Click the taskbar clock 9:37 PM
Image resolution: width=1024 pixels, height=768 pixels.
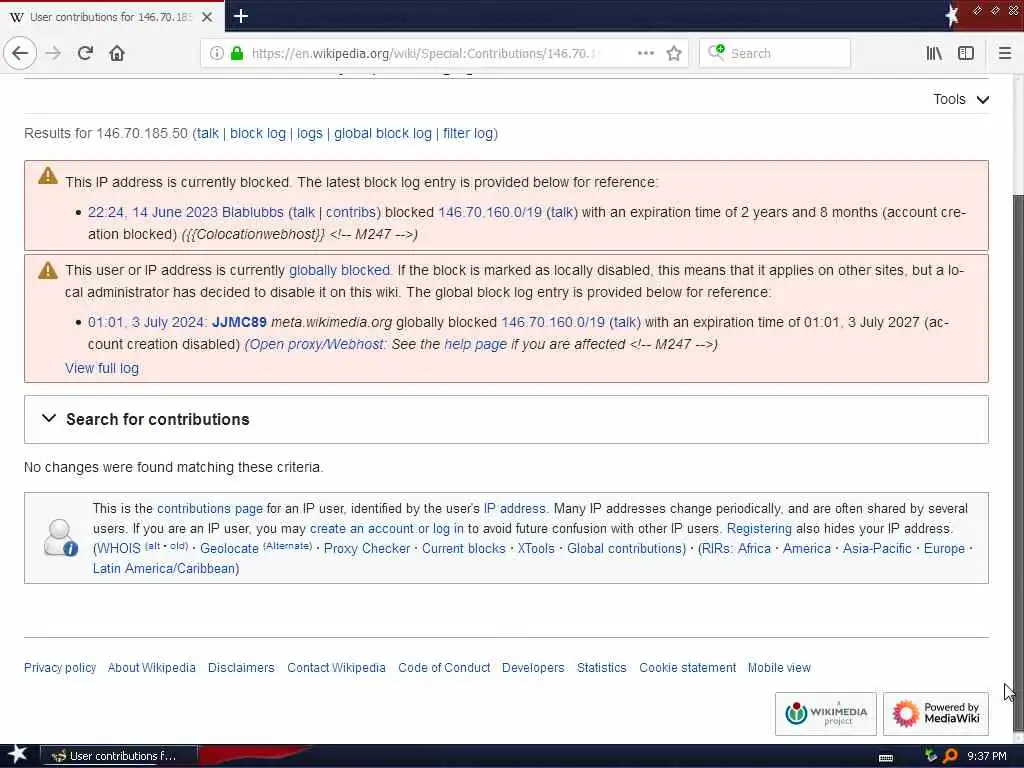[987, 756]
